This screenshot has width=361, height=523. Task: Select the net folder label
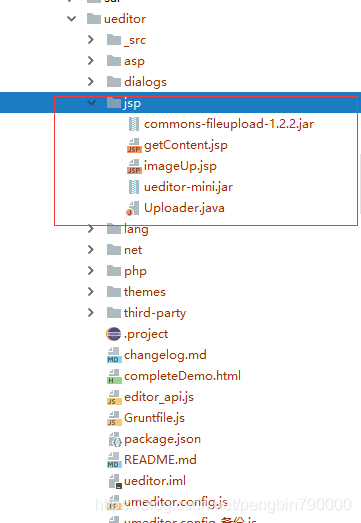pos(133,250)
